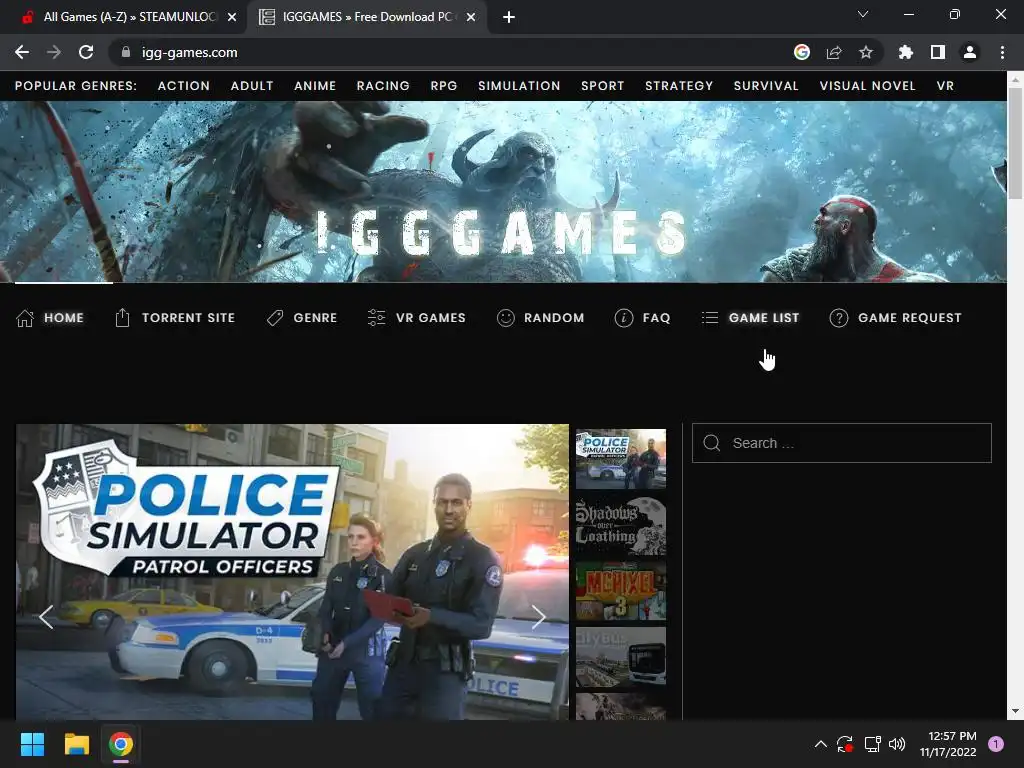Switch to the STEAMUNLOCKED All Games tab
The image size is (1024, 768).
coord(129,17)
